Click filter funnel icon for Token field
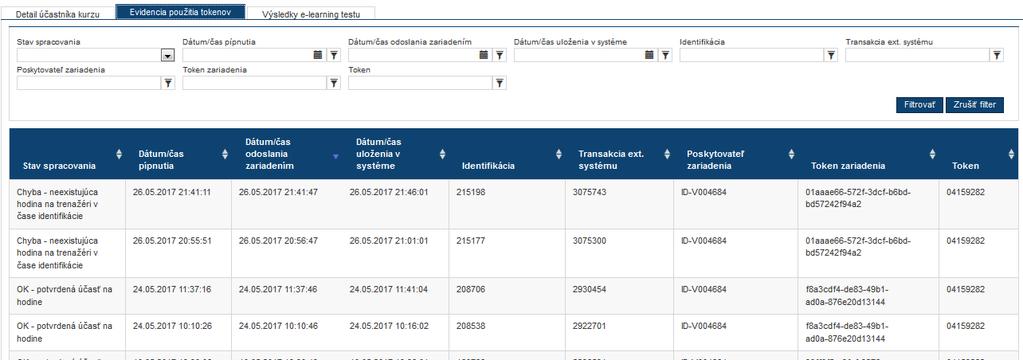This screenshot has height=360, width=1023. tap(499, 83)
